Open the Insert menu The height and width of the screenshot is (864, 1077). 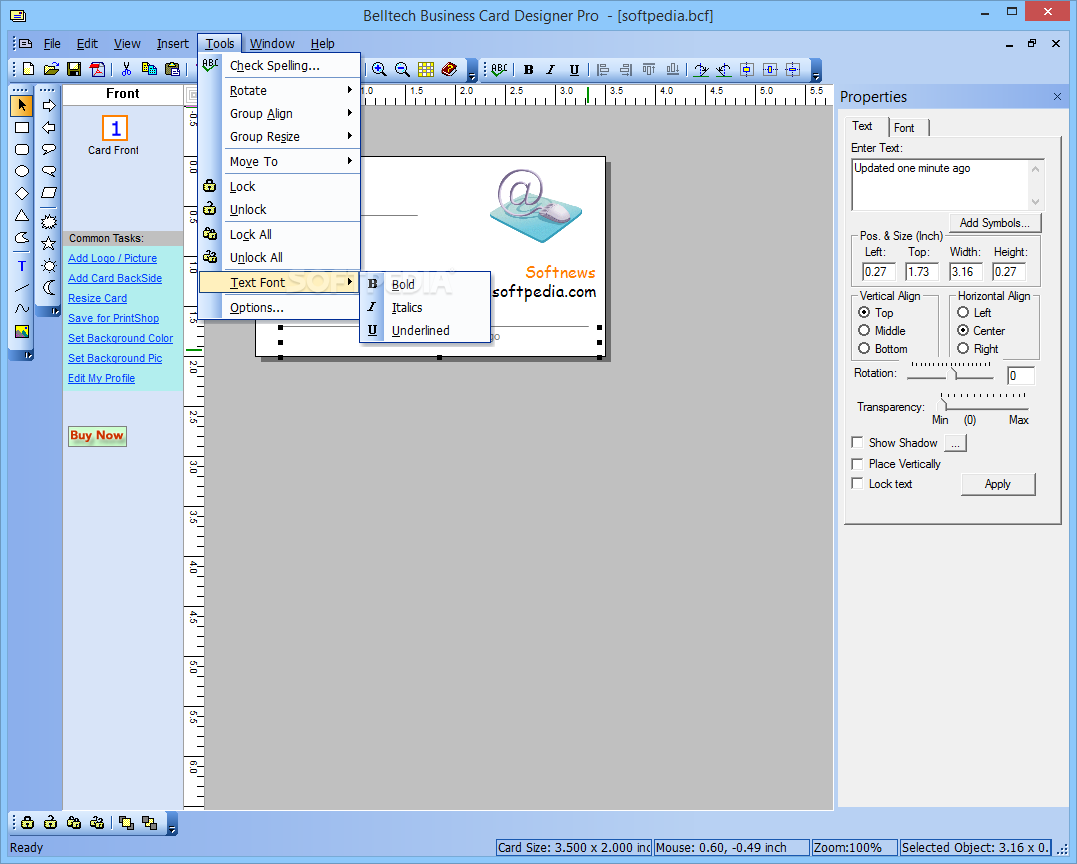(172, 43)
